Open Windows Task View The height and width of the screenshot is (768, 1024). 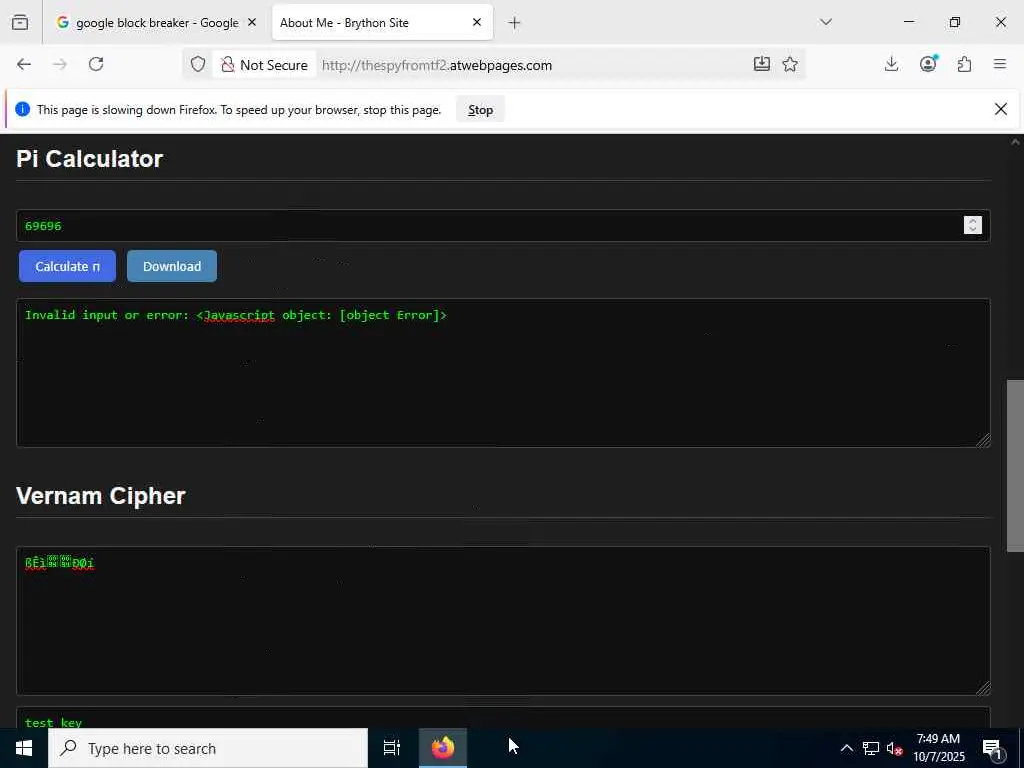coord(392,748)
